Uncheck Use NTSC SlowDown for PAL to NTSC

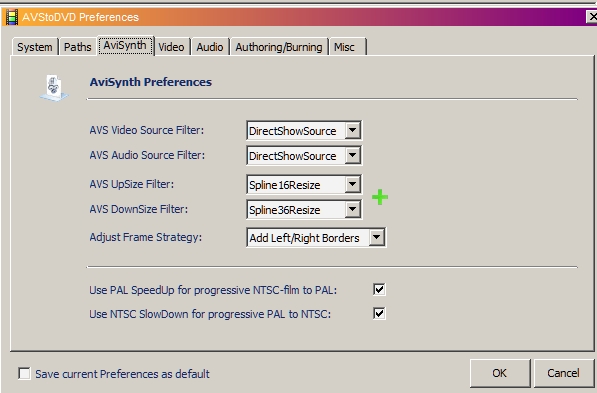[379, 313]
